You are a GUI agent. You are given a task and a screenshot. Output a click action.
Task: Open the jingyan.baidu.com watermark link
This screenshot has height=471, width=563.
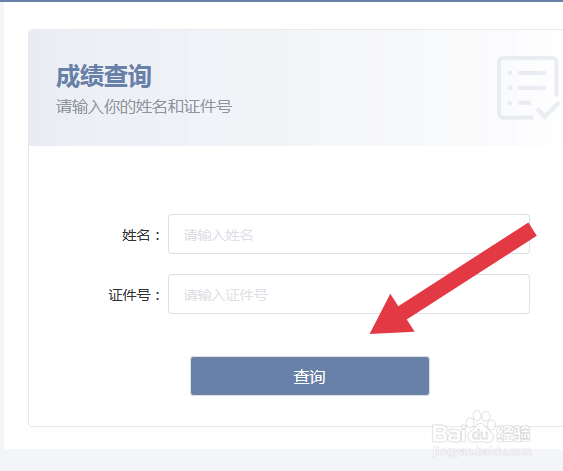481,452
